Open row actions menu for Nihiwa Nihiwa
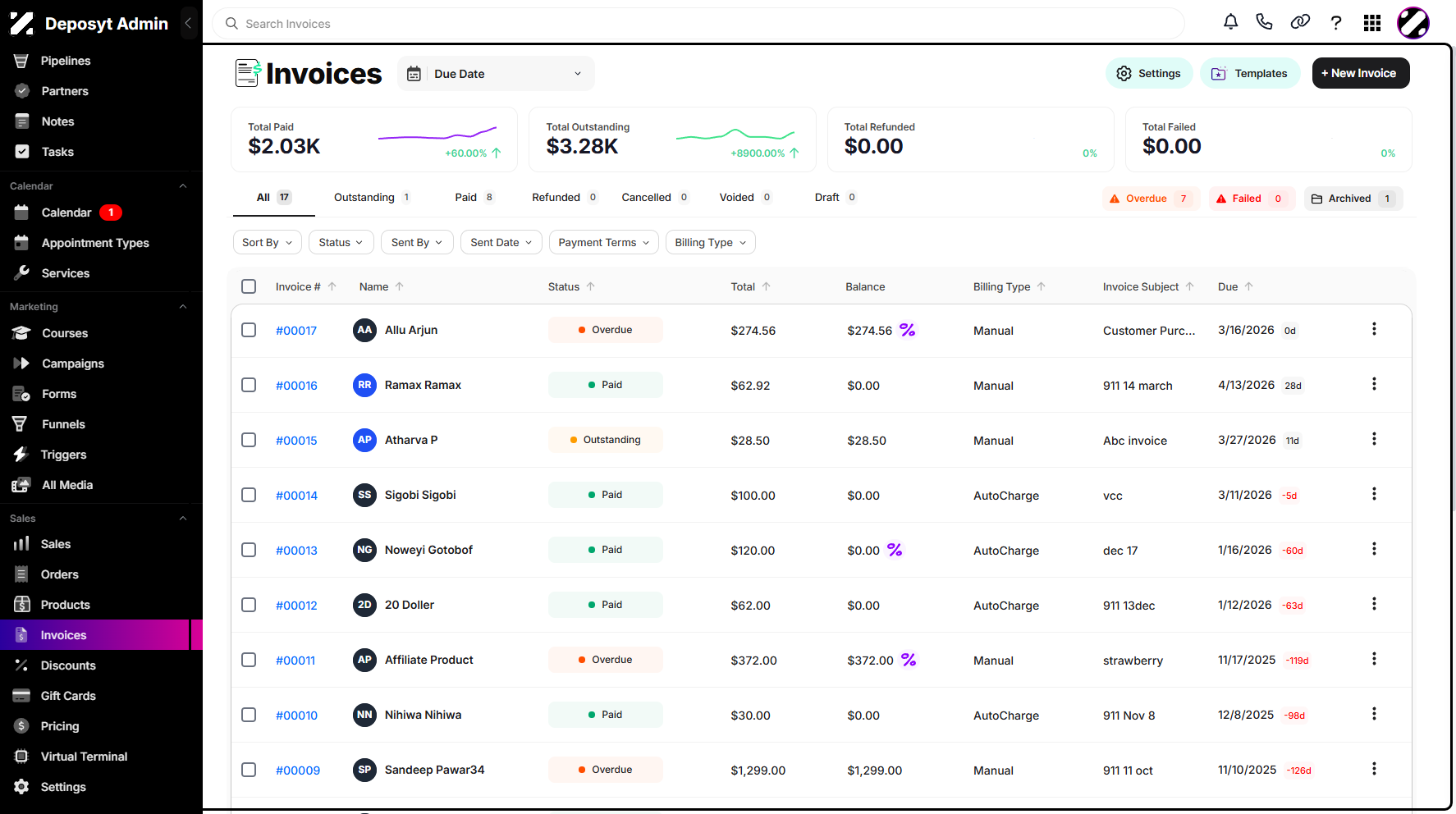Viewport: 1456px width, 814px height. tap(1374, 715)
